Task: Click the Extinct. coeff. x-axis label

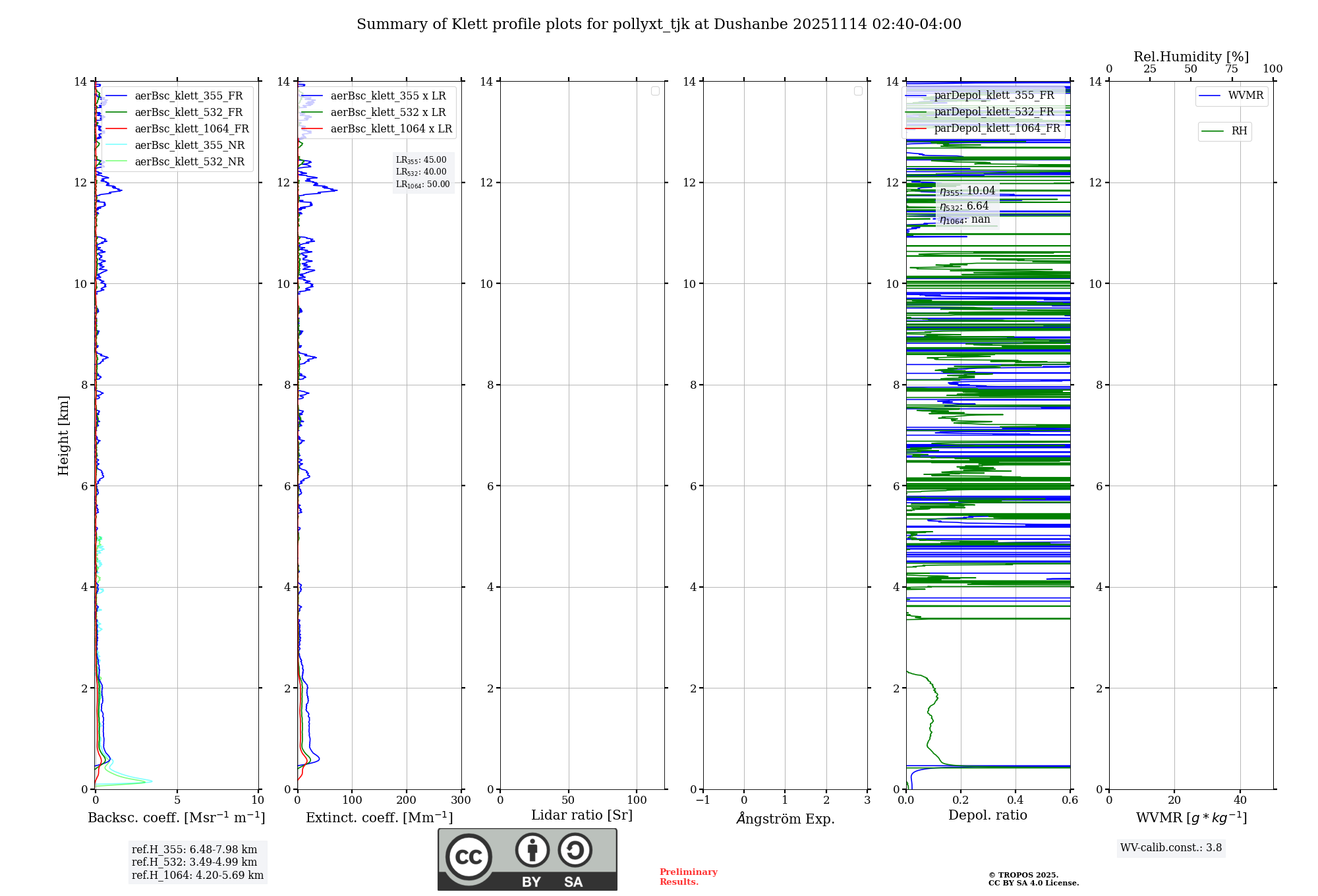Action: pyautogui.click(x=379, y=818)
